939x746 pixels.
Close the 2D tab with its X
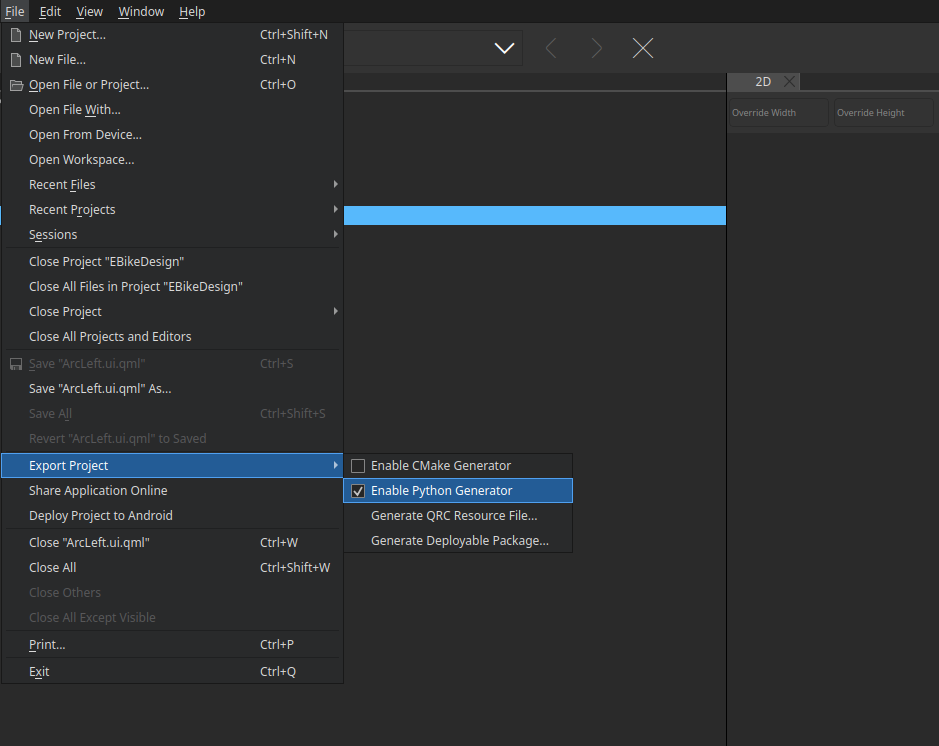click(789, 82)
